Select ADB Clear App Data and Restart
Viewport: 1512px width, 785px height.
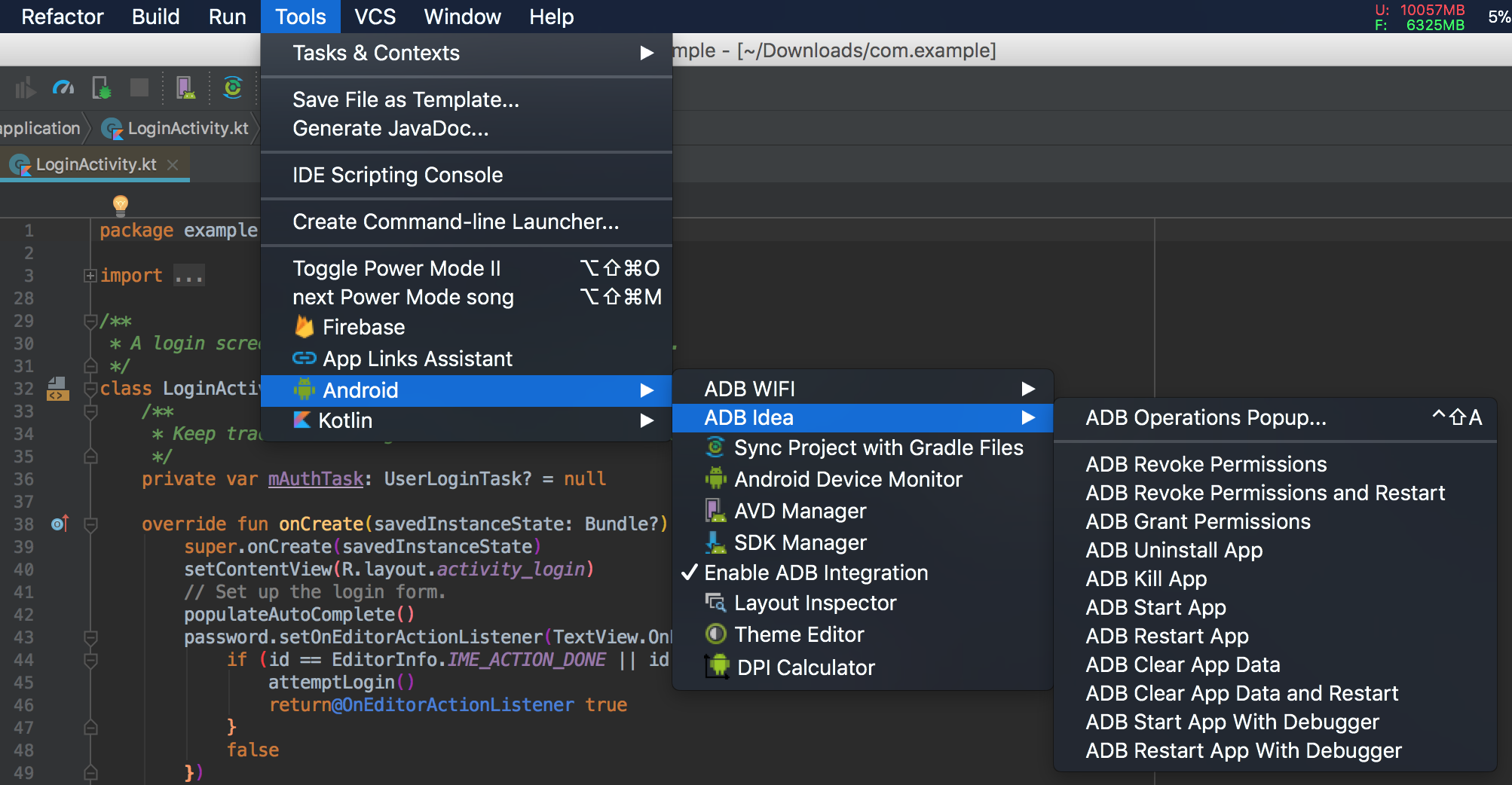click(1241, 693)
